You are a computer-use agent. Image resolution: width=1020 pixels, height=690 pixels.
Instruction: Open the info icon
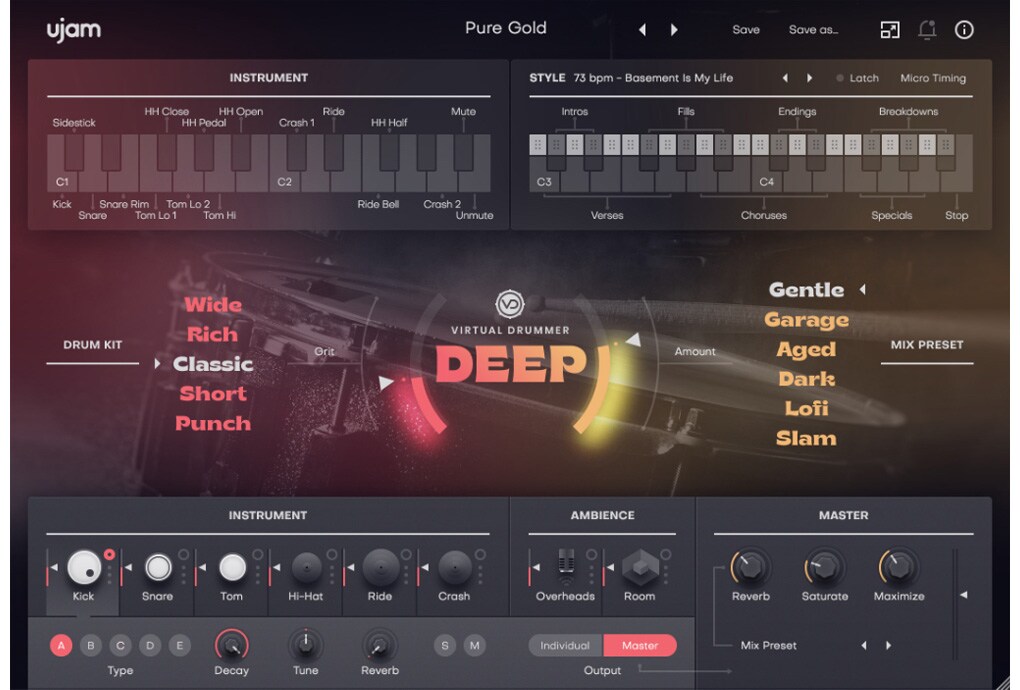pos(964,30)
